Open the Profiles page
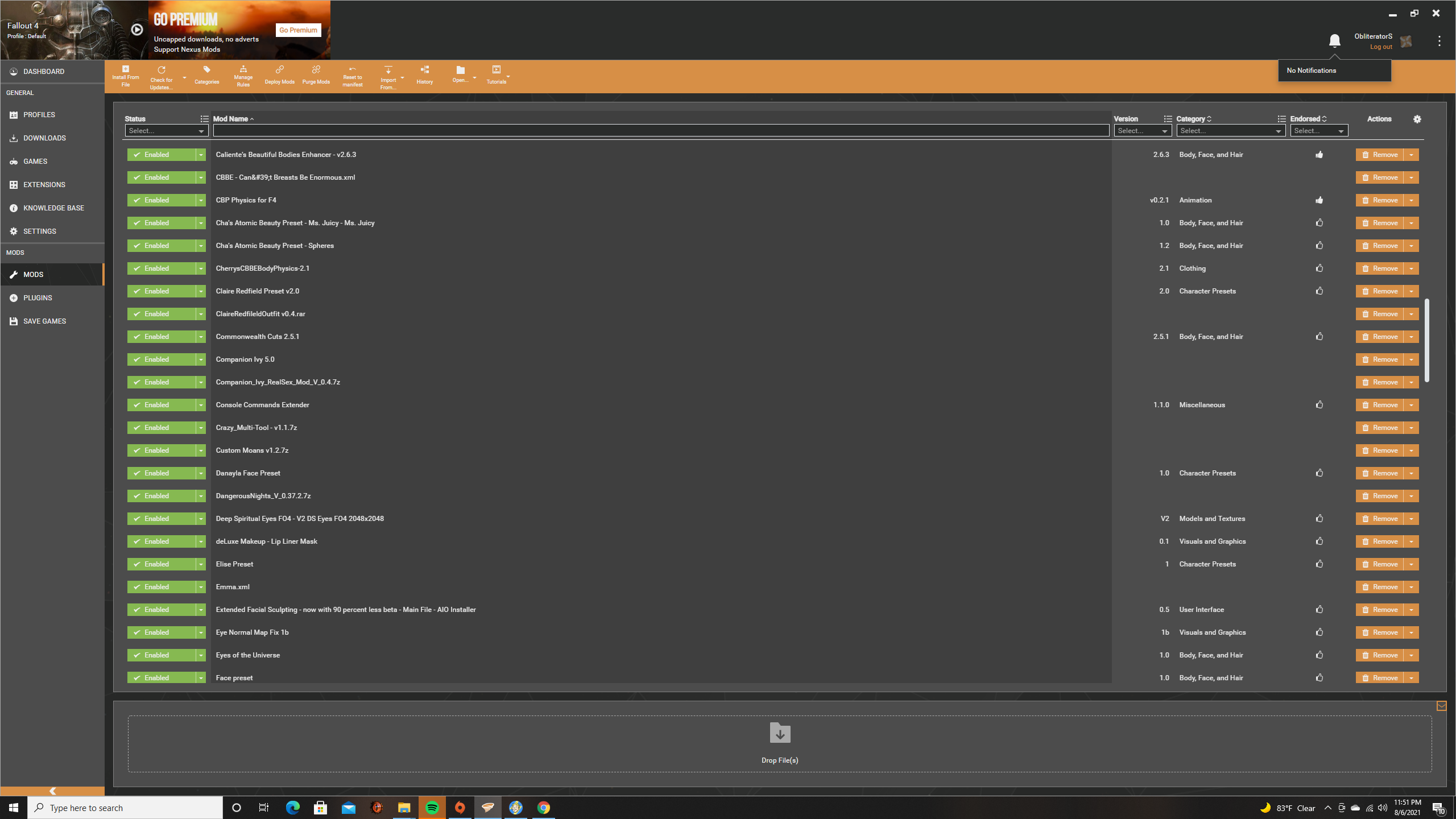This screenshot has height=819, width=1456. pos(52,115)
